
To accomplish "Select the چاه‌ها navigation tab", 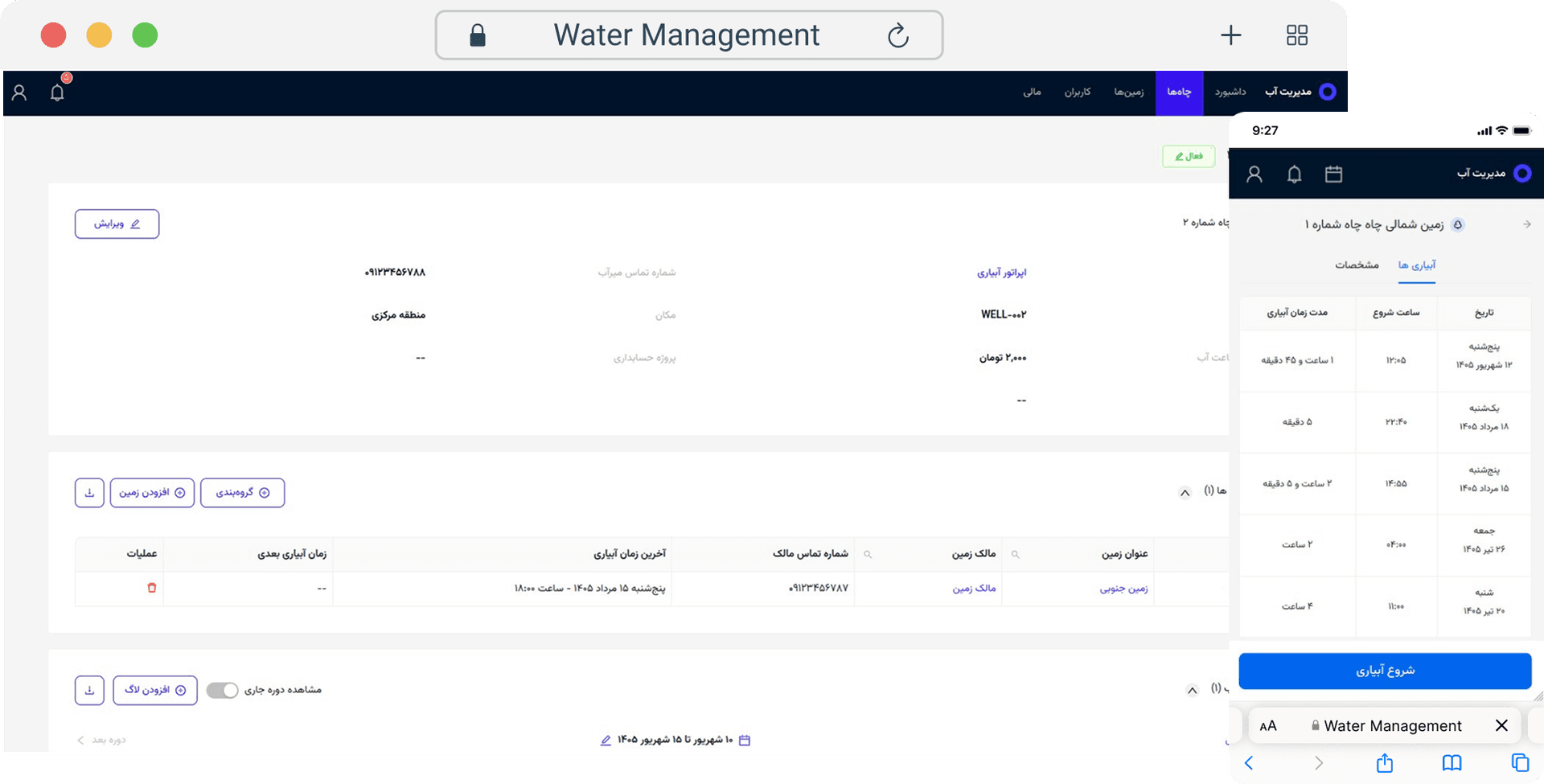I will [x=1179, y=92].
